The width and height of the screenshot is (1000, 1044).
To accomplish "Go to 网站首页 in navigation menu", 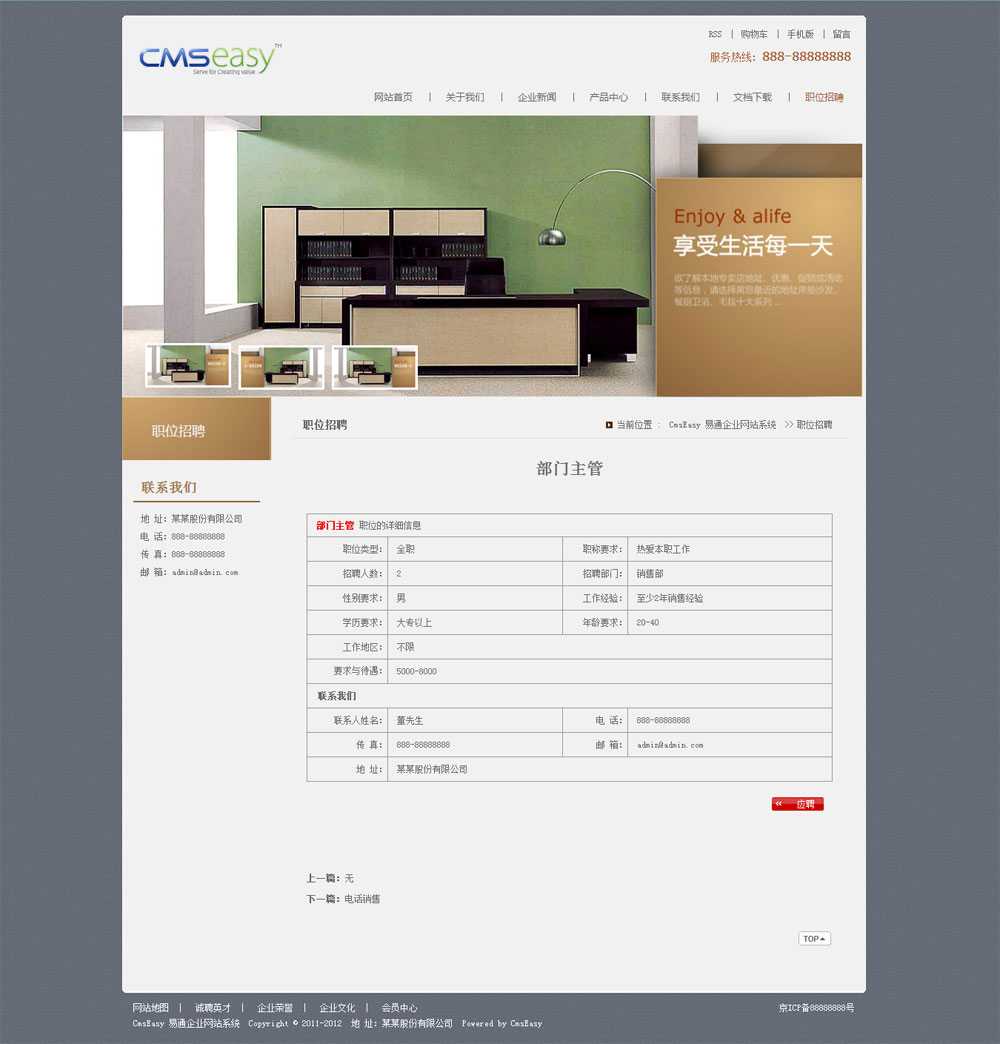I will pos(393,97).
